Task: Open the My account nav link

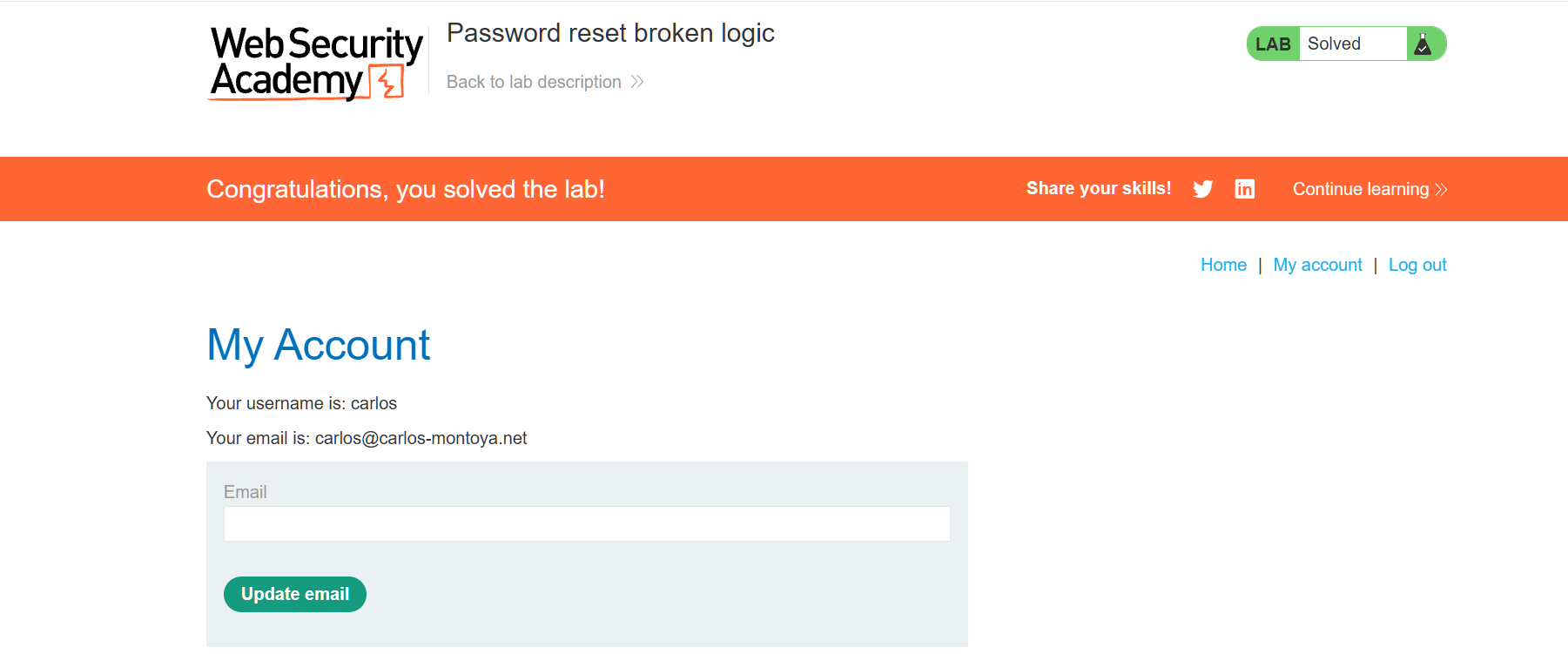Action: [x=1317, y=265]
